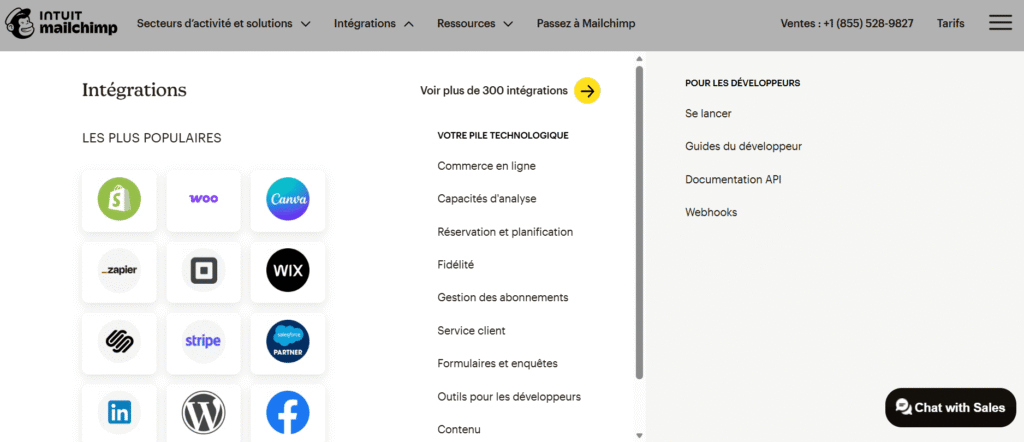Open the Documentation API link
1024x442 pixels.
click(733, 179)
